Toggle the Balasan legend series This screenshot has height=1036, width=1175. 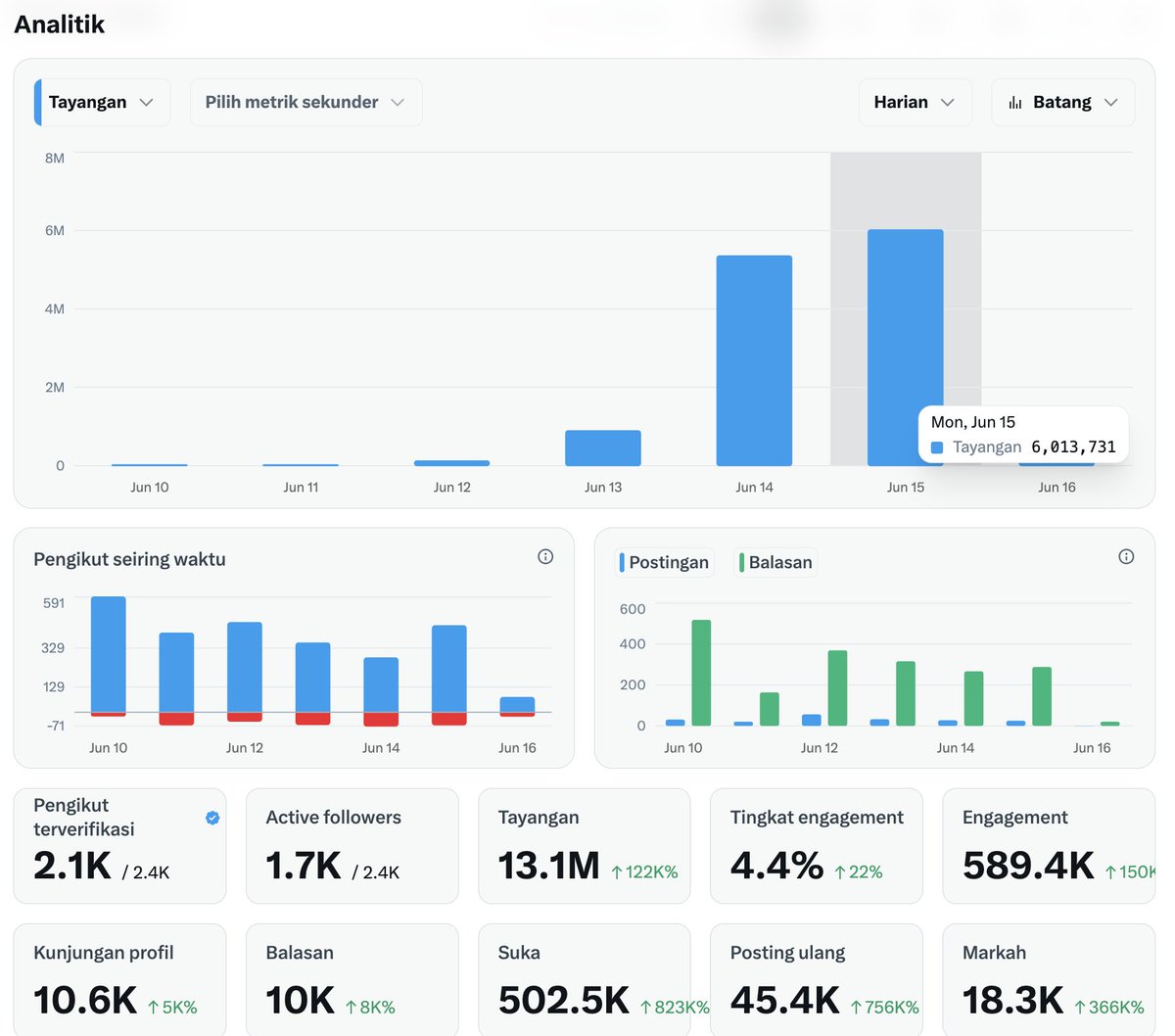click(775, 562)
